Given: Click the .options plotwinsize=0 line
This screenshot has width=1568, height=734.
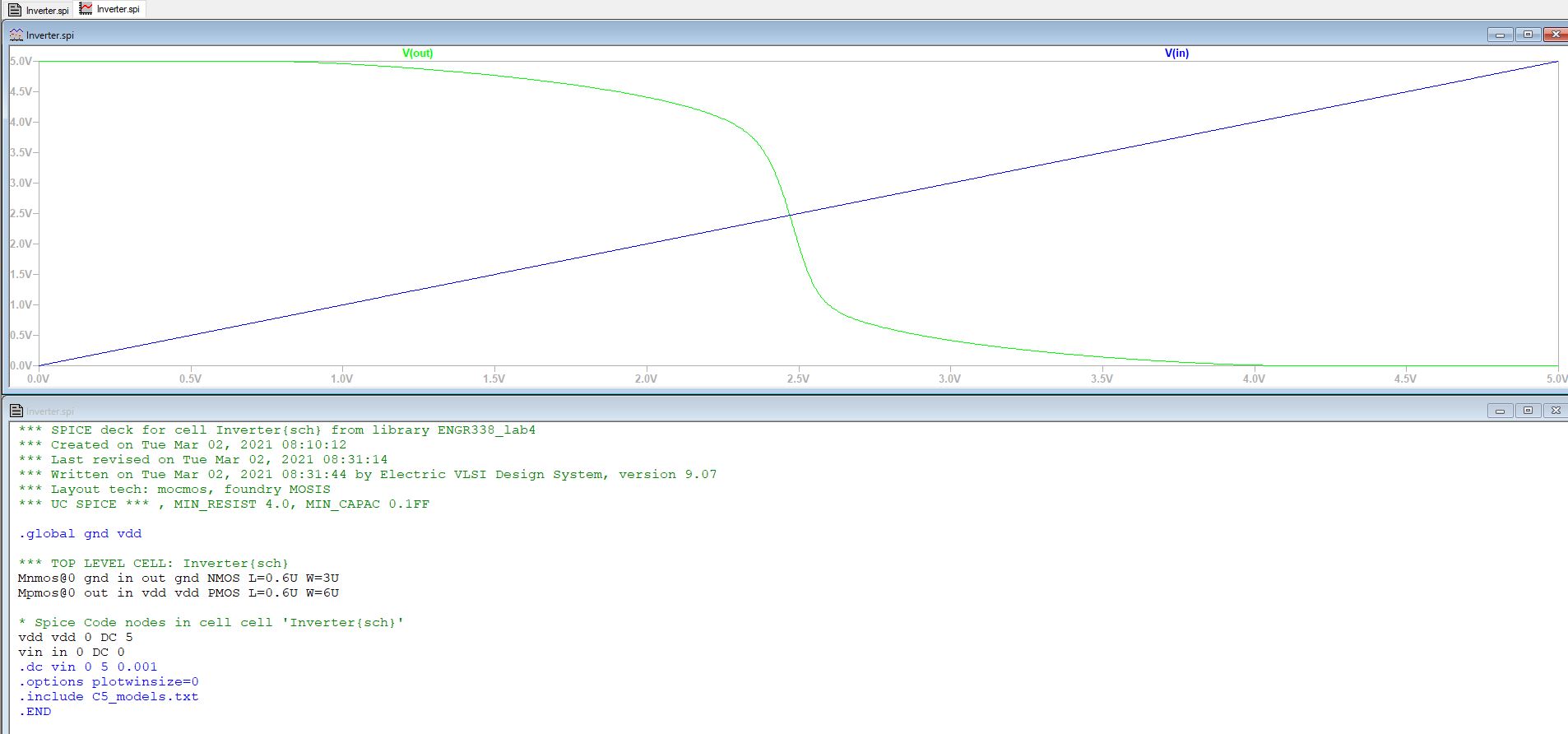Looking at the screenshot, I should (x=109, y=681).
